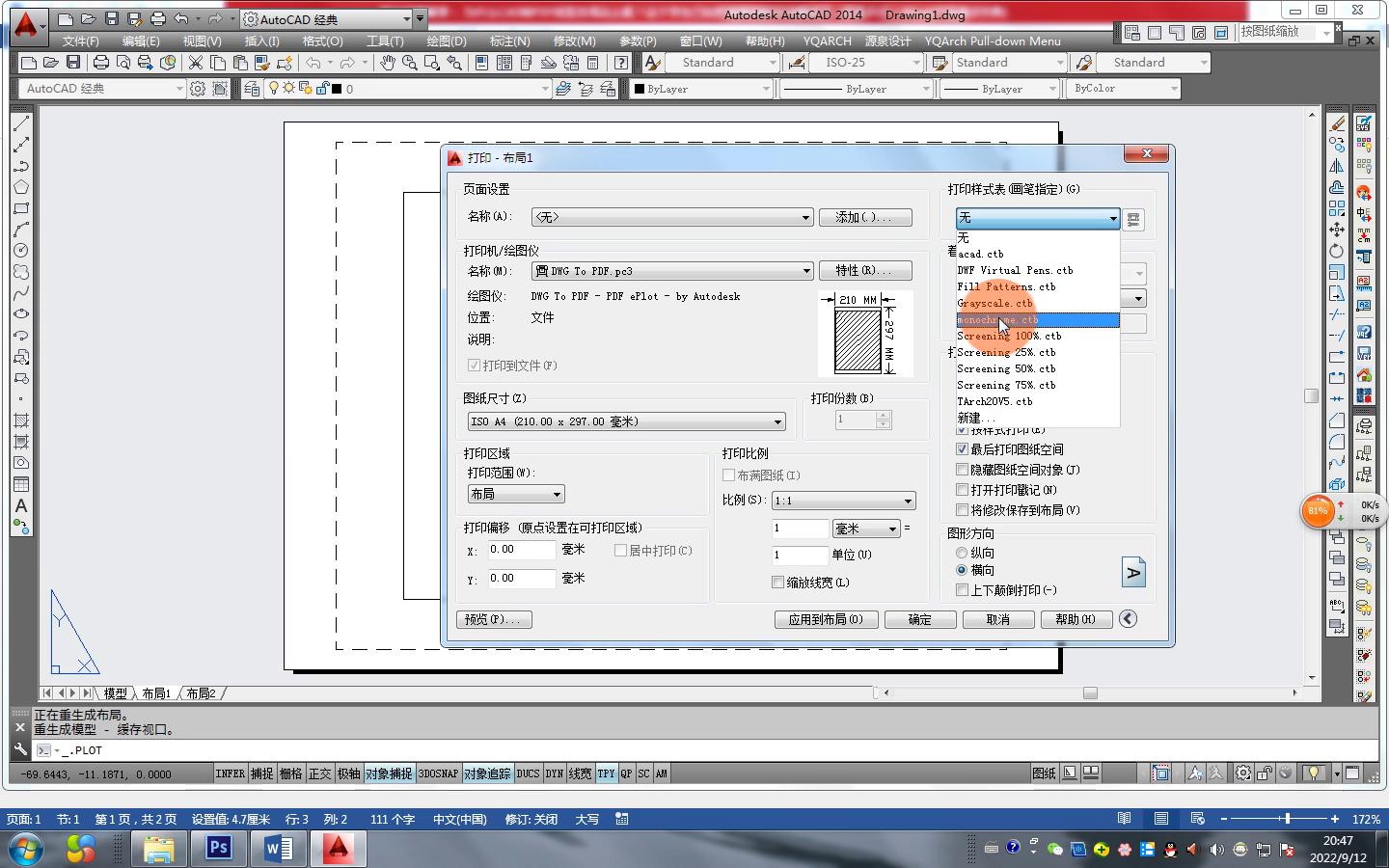This screenshot has height=868, width=1389.
Task: Click the plot style table editor icon
Action: pyautogui.click(x=1133, y=219)
